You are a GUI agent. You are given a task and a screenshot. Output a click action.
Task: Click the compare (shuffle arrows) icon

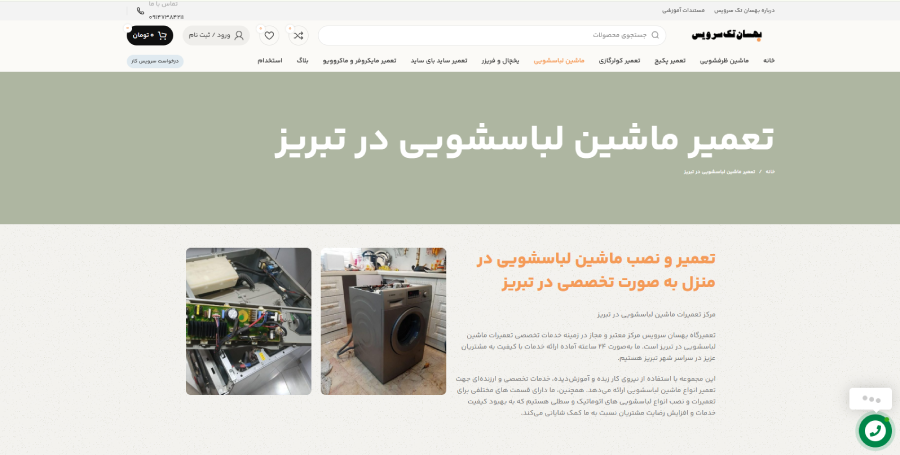pyautogui.click(x=298, y=36)
